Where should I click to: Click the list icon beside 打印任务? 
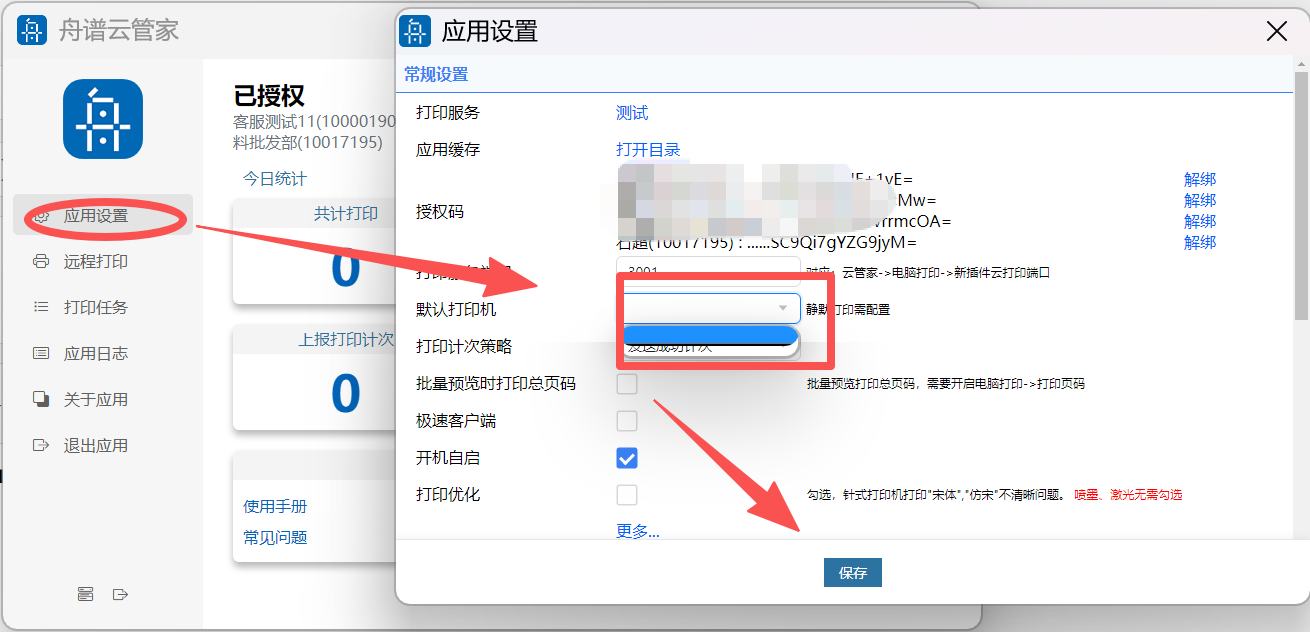coord(41,308)
